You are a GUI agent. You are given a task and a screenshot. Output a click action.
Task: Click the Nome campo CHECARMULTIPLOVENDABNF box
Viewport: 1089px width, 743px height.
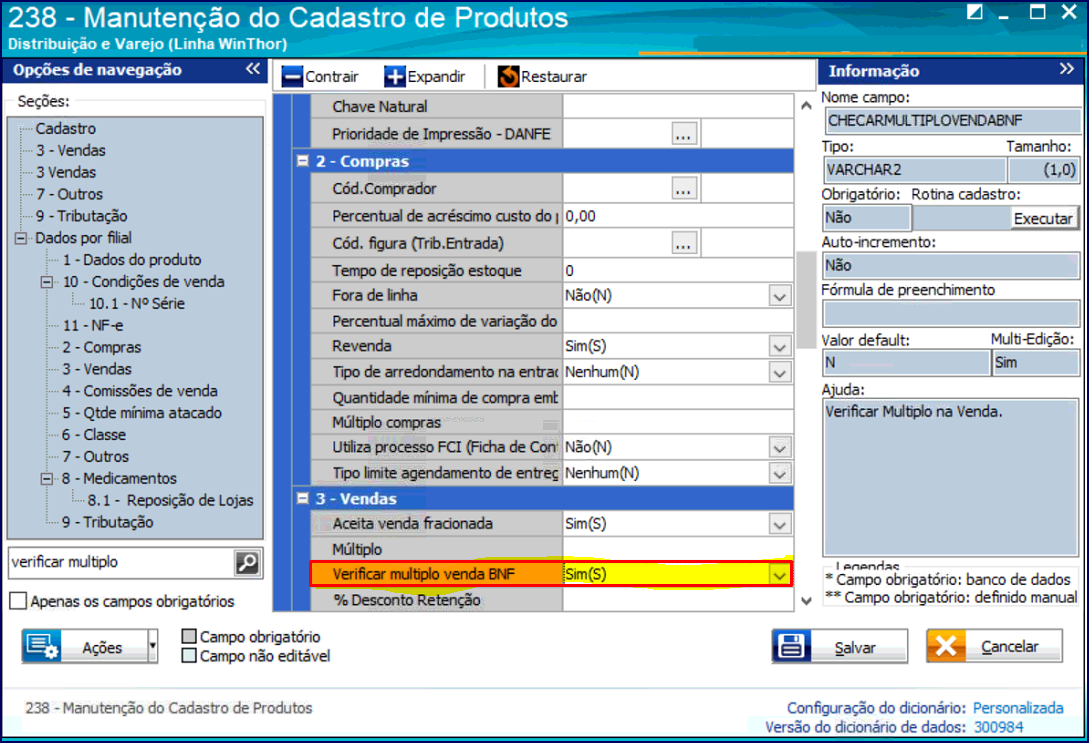(952, 121)
